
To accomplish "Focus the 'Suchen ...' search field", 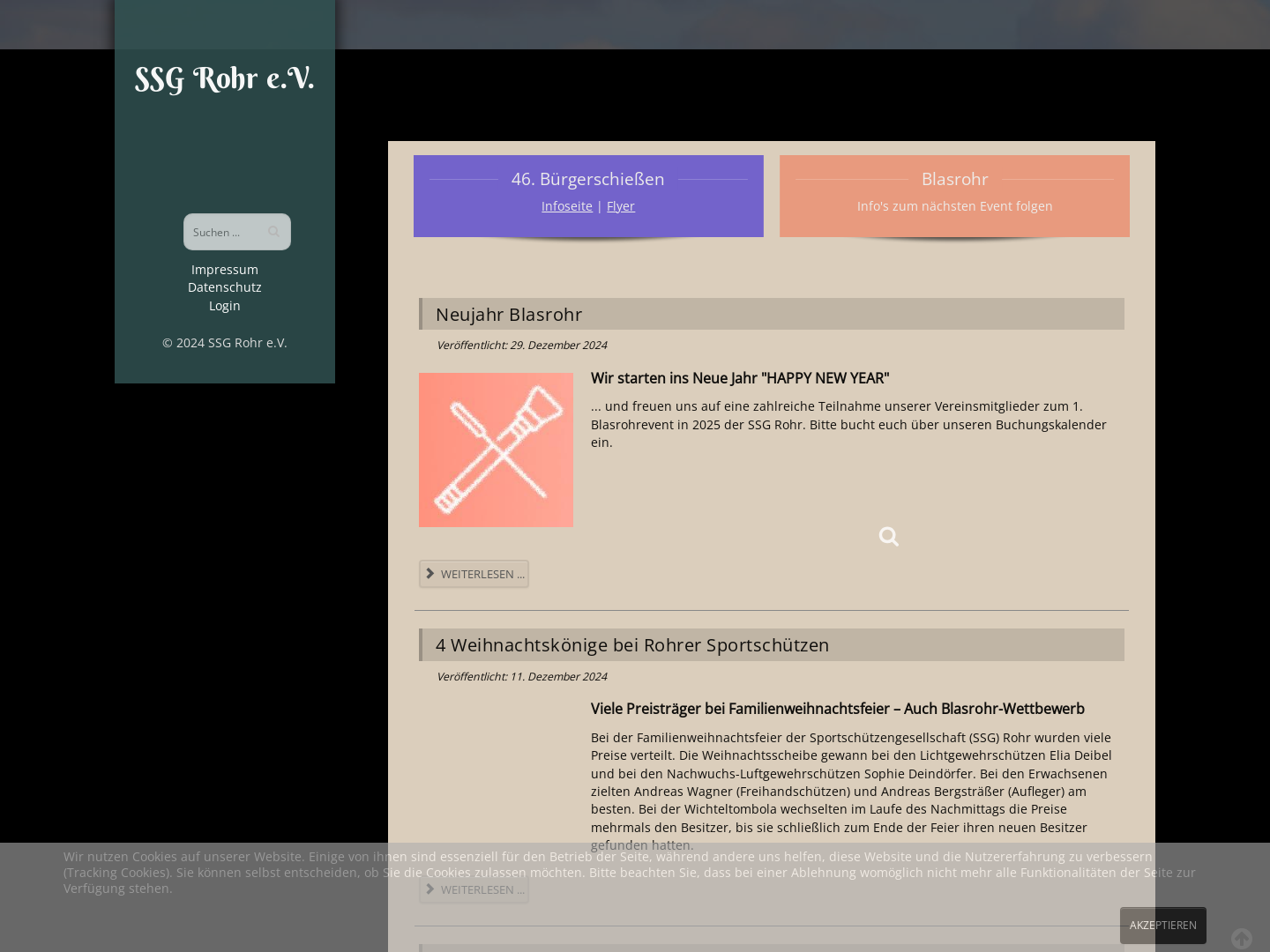I will [236, 232].
